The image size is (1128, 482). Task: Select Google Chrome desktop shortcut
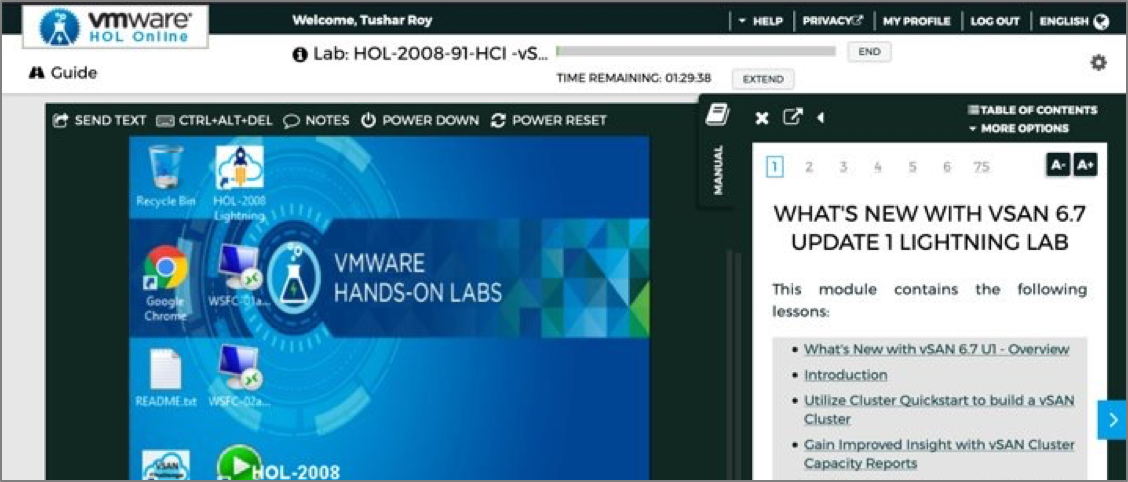pos(166,283)
